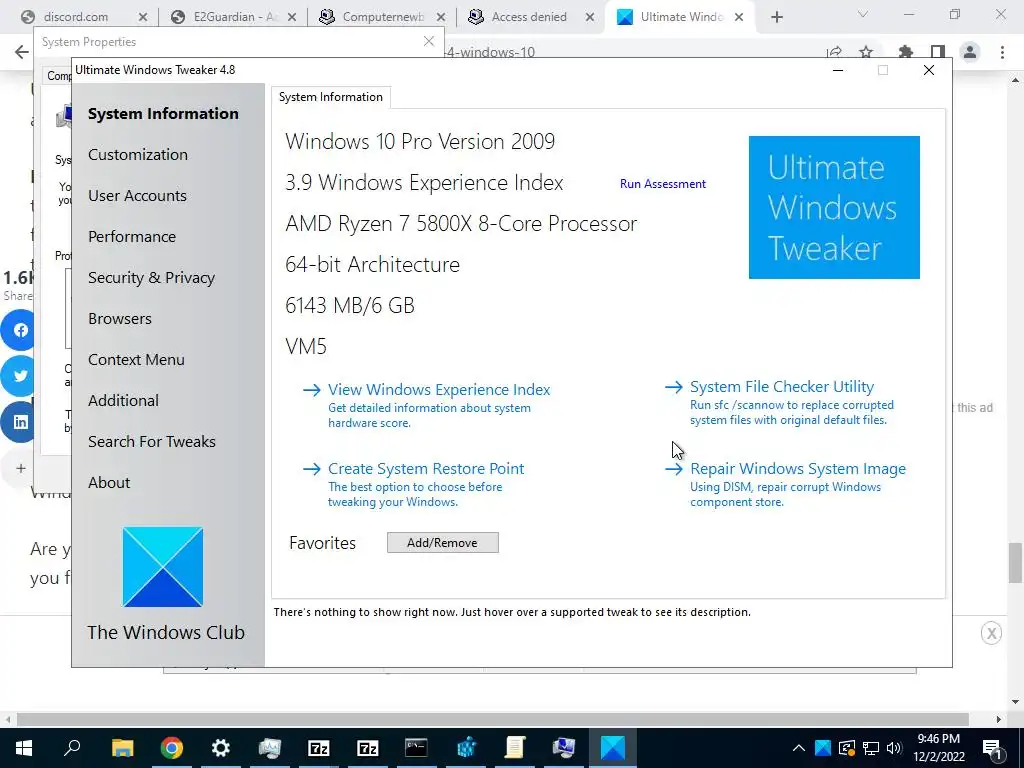
Task: Open a new Chrome tab with the plus button
Action: [x=776, y=17]
